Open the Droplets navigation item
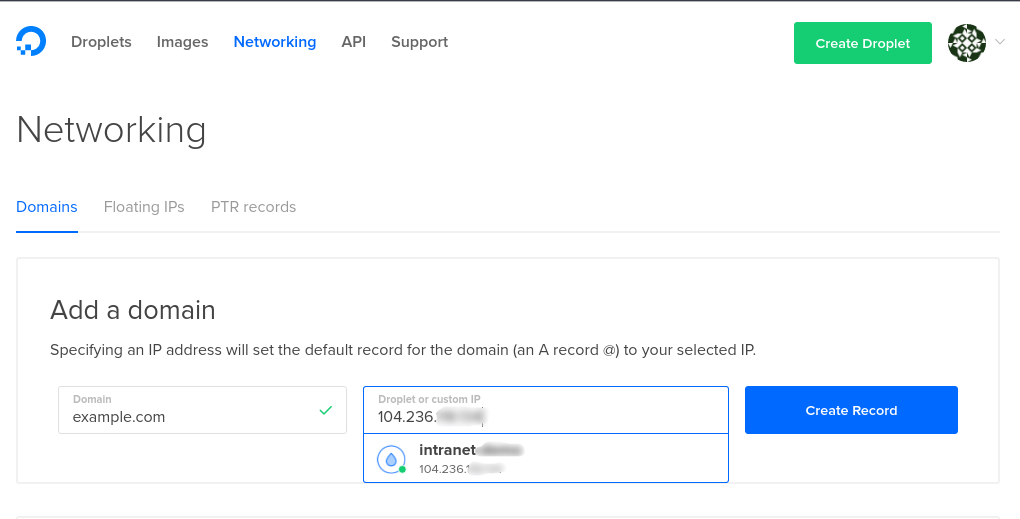Image resolution: width=1020 pixels, height=519 pixels. pyautogui.click(x=101, y=42)
